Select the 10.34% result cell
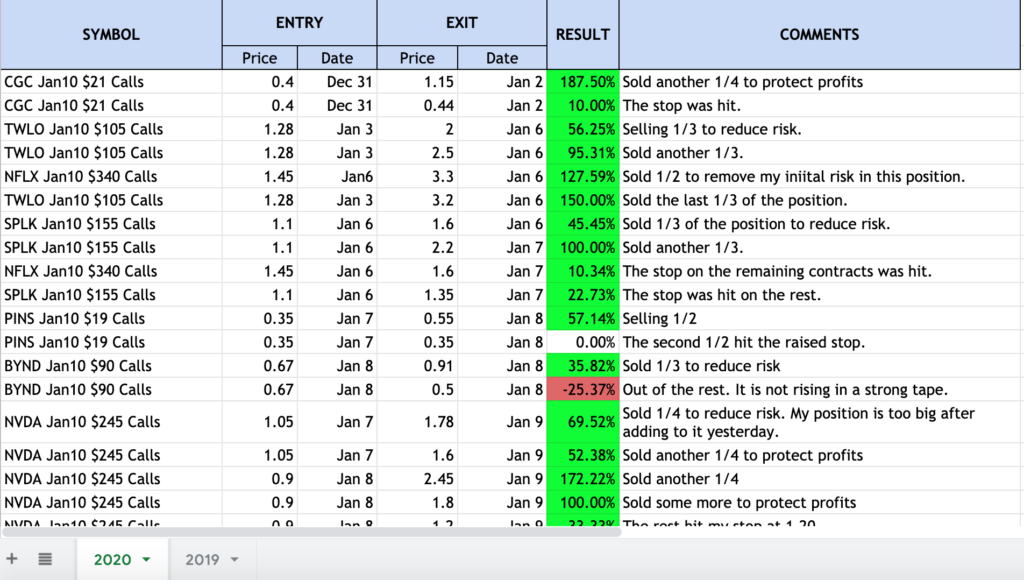This screenshot has width=1024, height=580. click(583, 271)
